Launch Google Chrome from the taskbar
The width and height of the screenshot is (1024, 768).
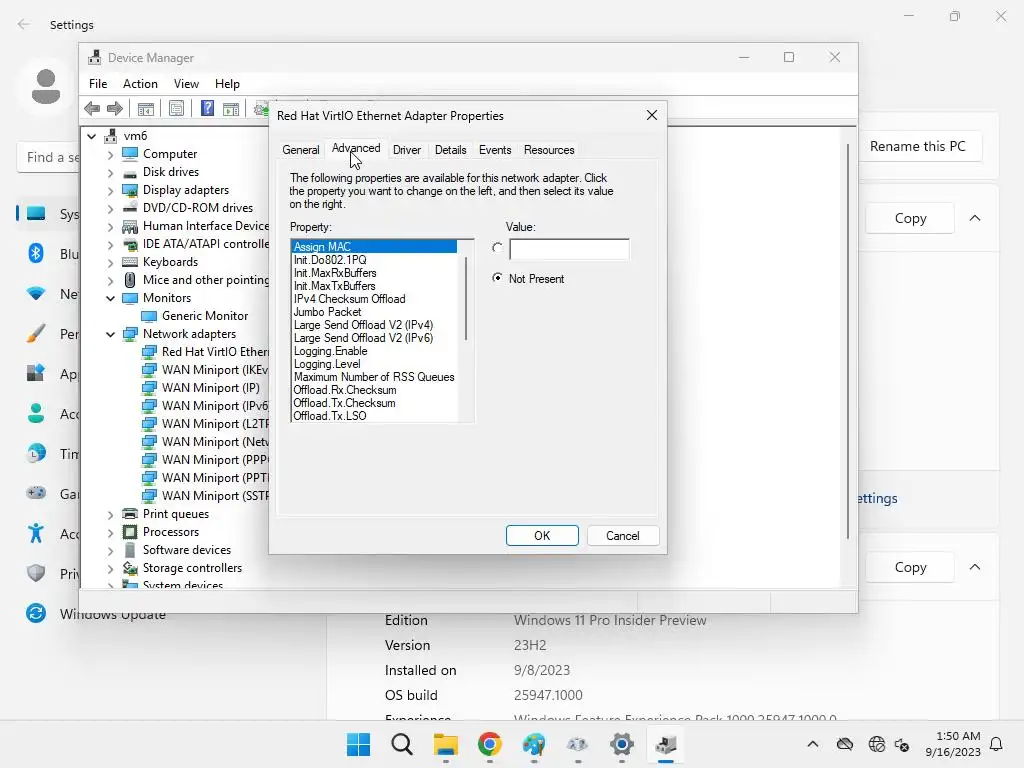489,744
